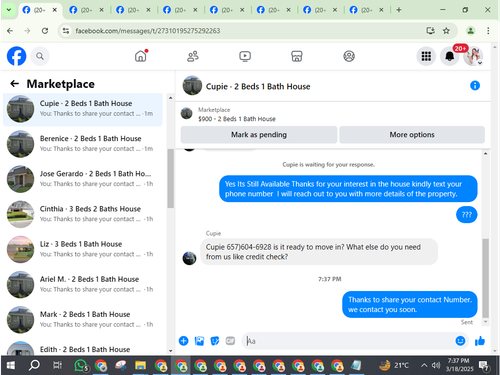500x375 pixels.
Task: Open the Windows Start menu
Action: click(10, 365)
